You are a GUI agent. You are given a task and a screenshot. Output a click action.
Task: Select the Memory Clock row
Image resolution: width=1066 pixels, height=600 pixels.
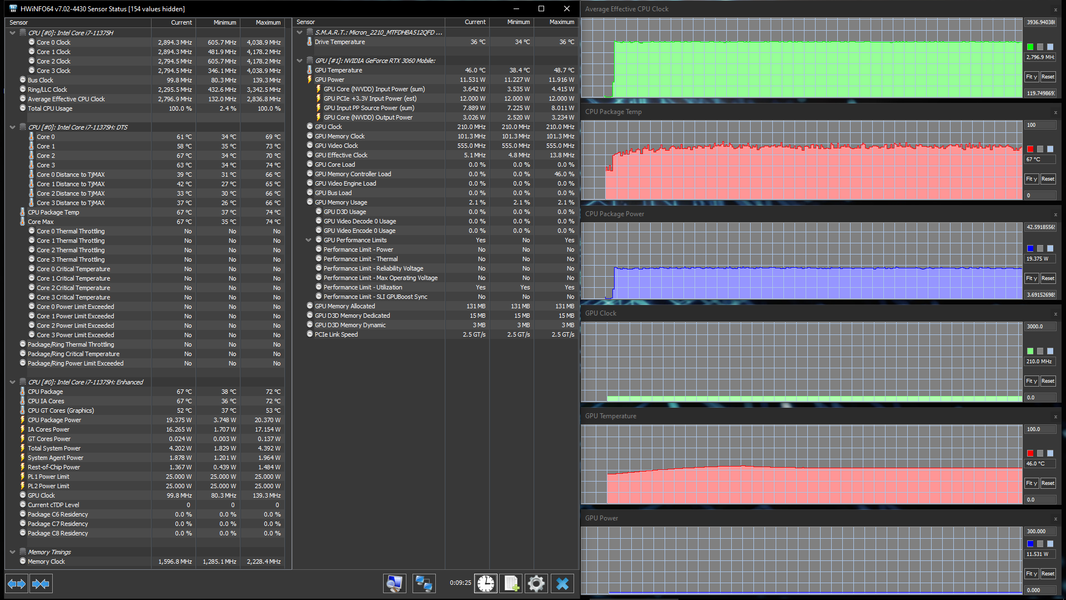146,561
